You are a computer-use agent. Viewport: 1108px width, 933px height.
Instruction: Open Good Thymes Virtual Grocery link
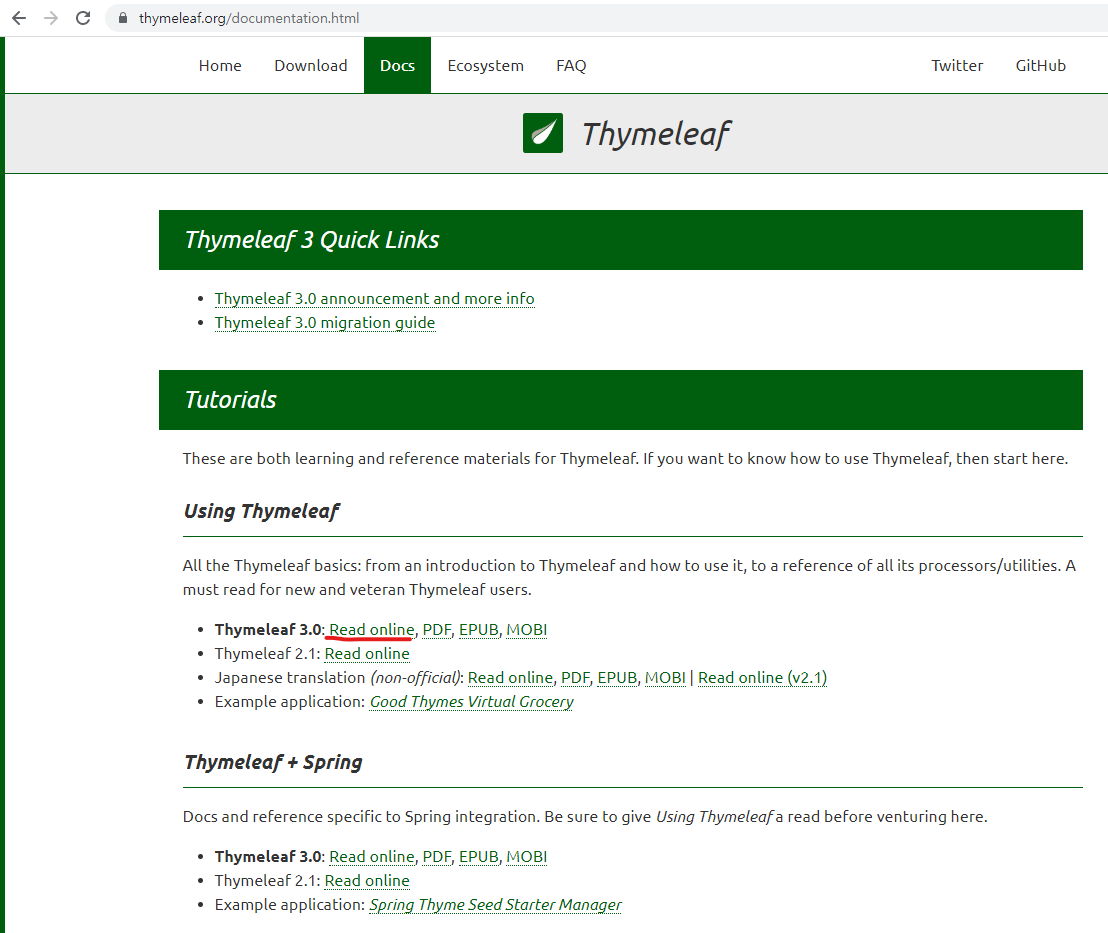point(471,702)
